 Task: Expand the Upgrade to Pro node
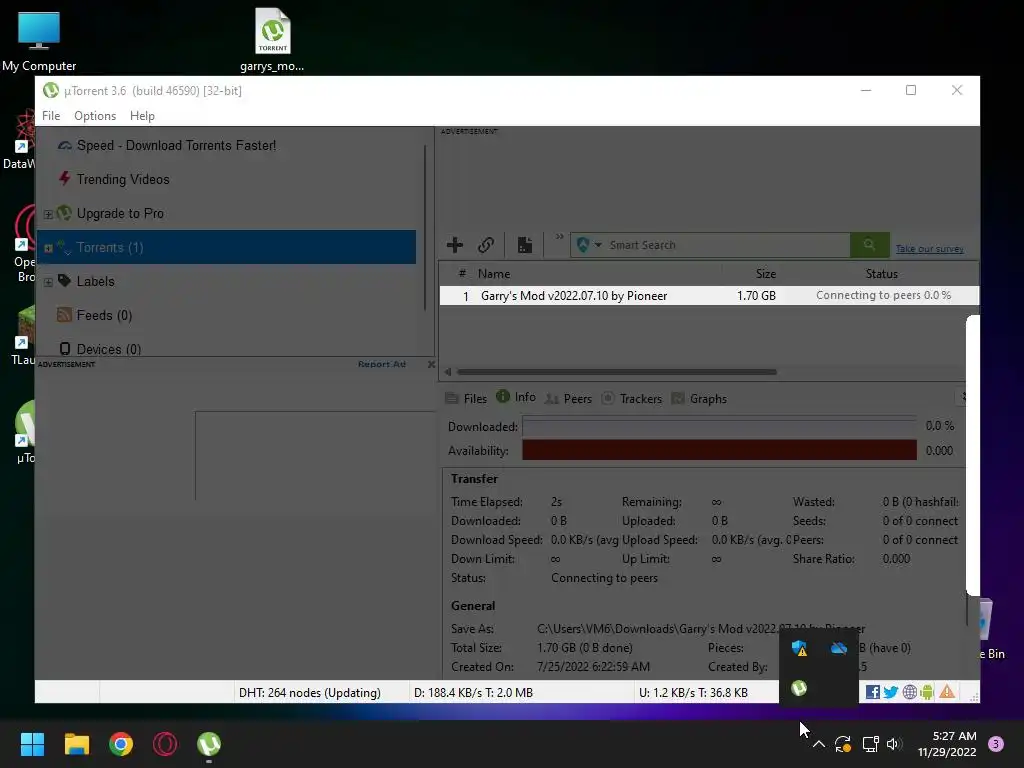click(48, 214)
